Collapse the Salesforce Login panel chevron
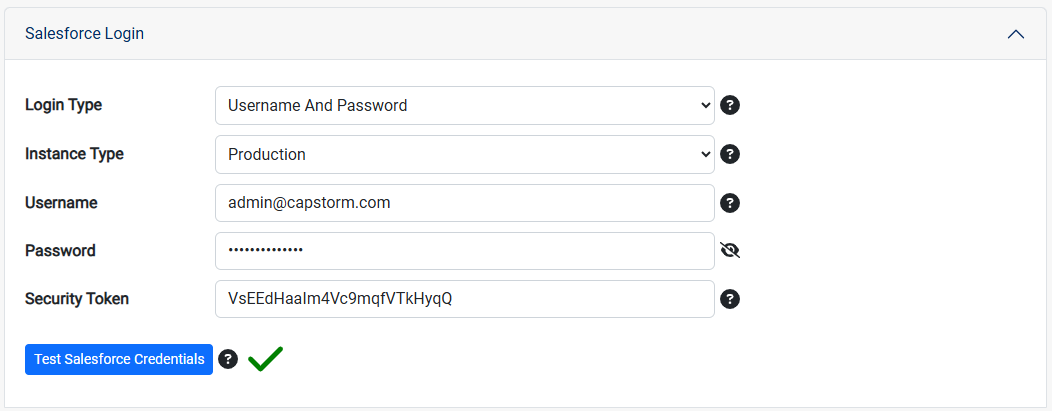 [x=1016, y=34]
